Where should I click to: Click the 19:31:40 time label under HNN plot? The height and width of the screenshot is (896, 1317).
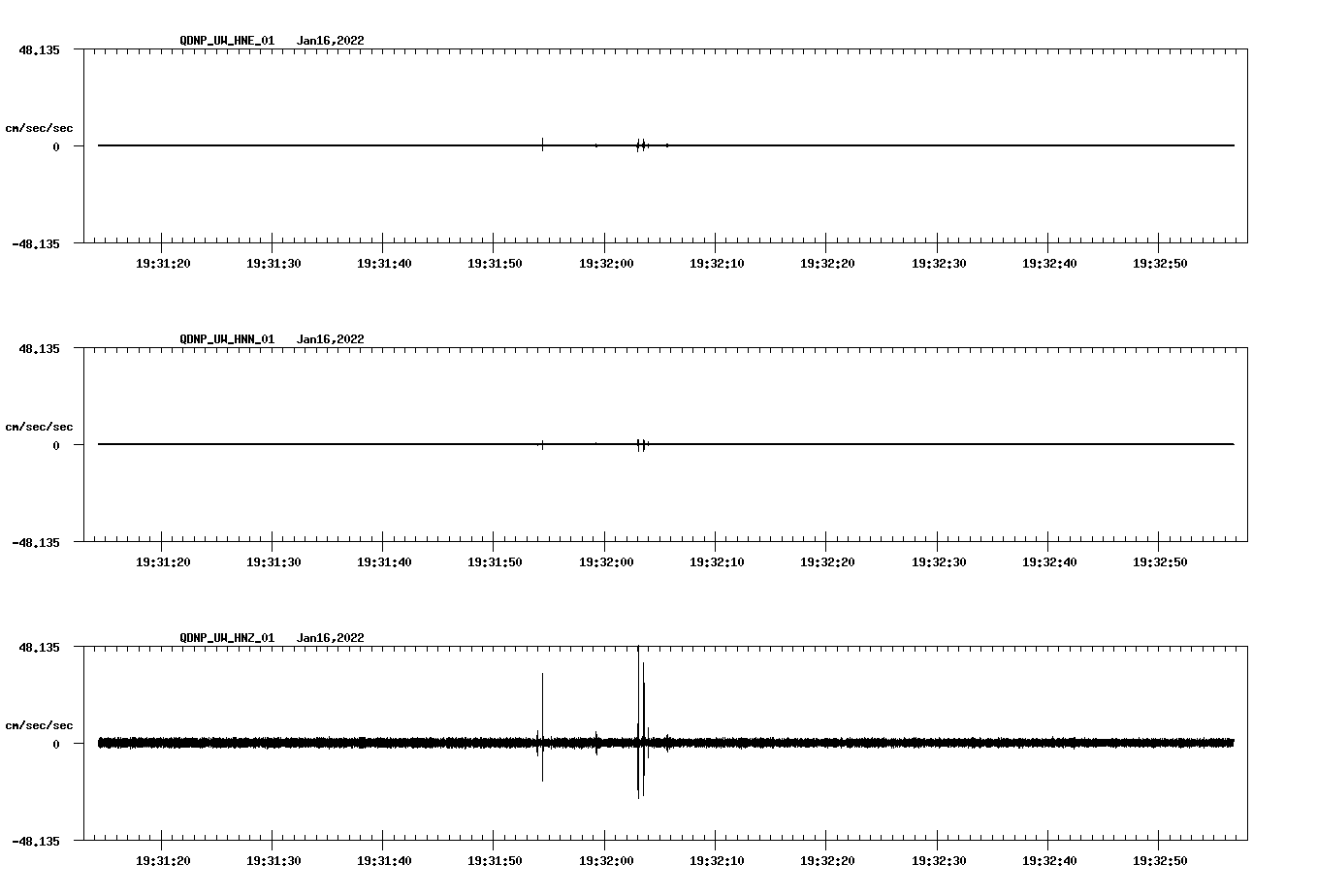point(384,562)
